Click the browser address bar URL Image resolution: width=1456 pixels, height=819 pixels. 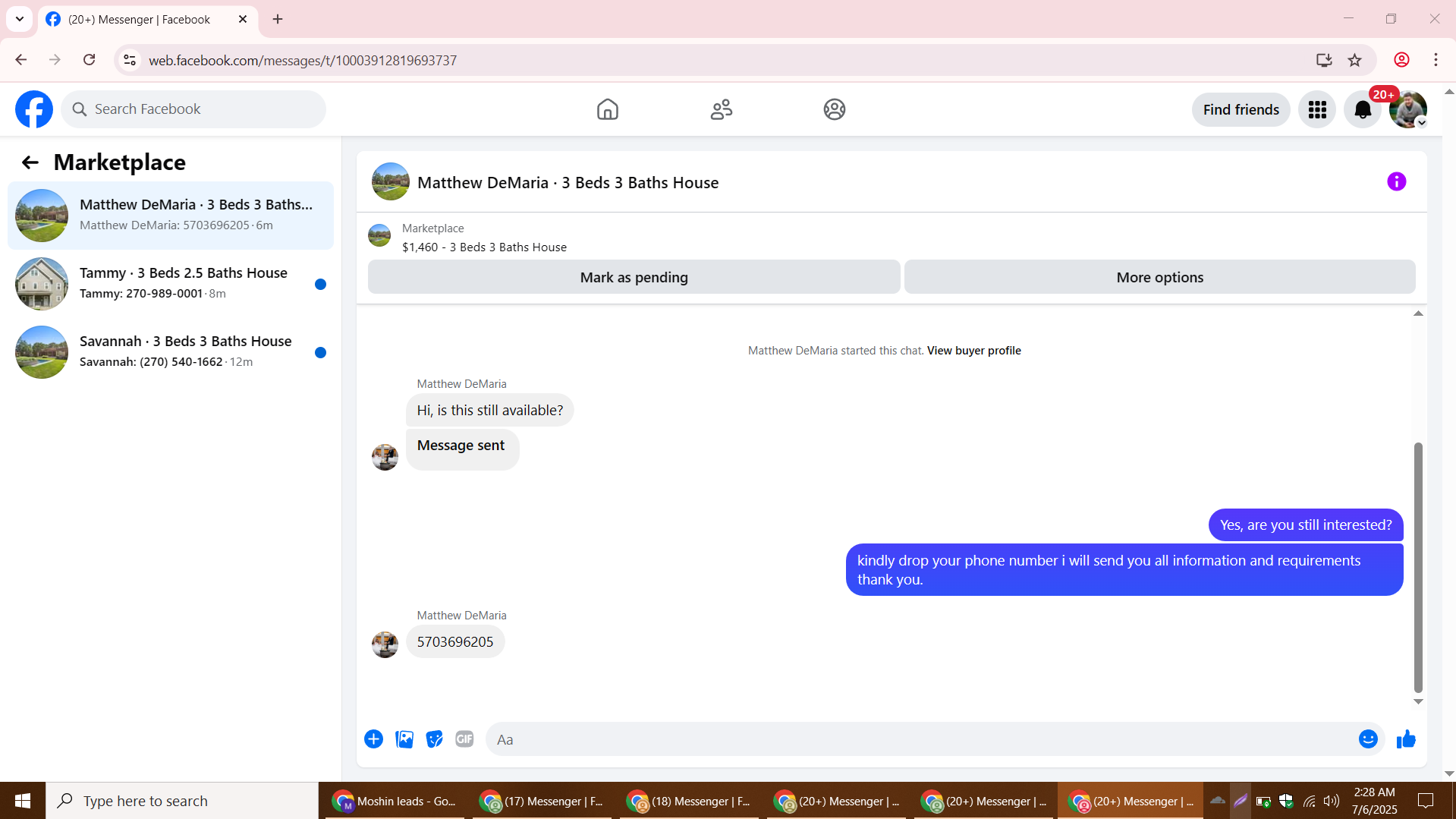303,60
